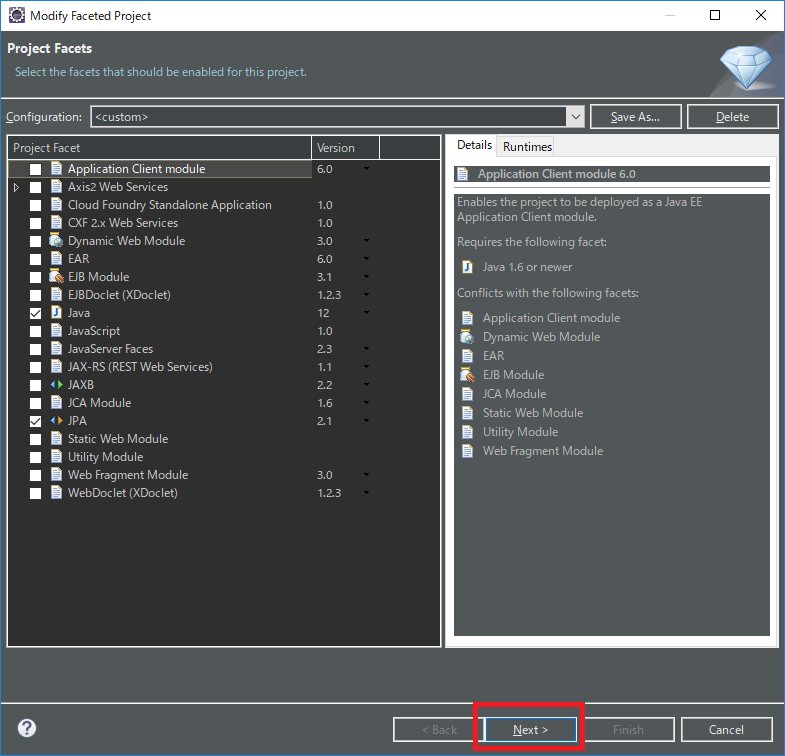Click the Static Web Module facet icon
This screenshot has width=785, height=756.
click(x=57, y=439)
